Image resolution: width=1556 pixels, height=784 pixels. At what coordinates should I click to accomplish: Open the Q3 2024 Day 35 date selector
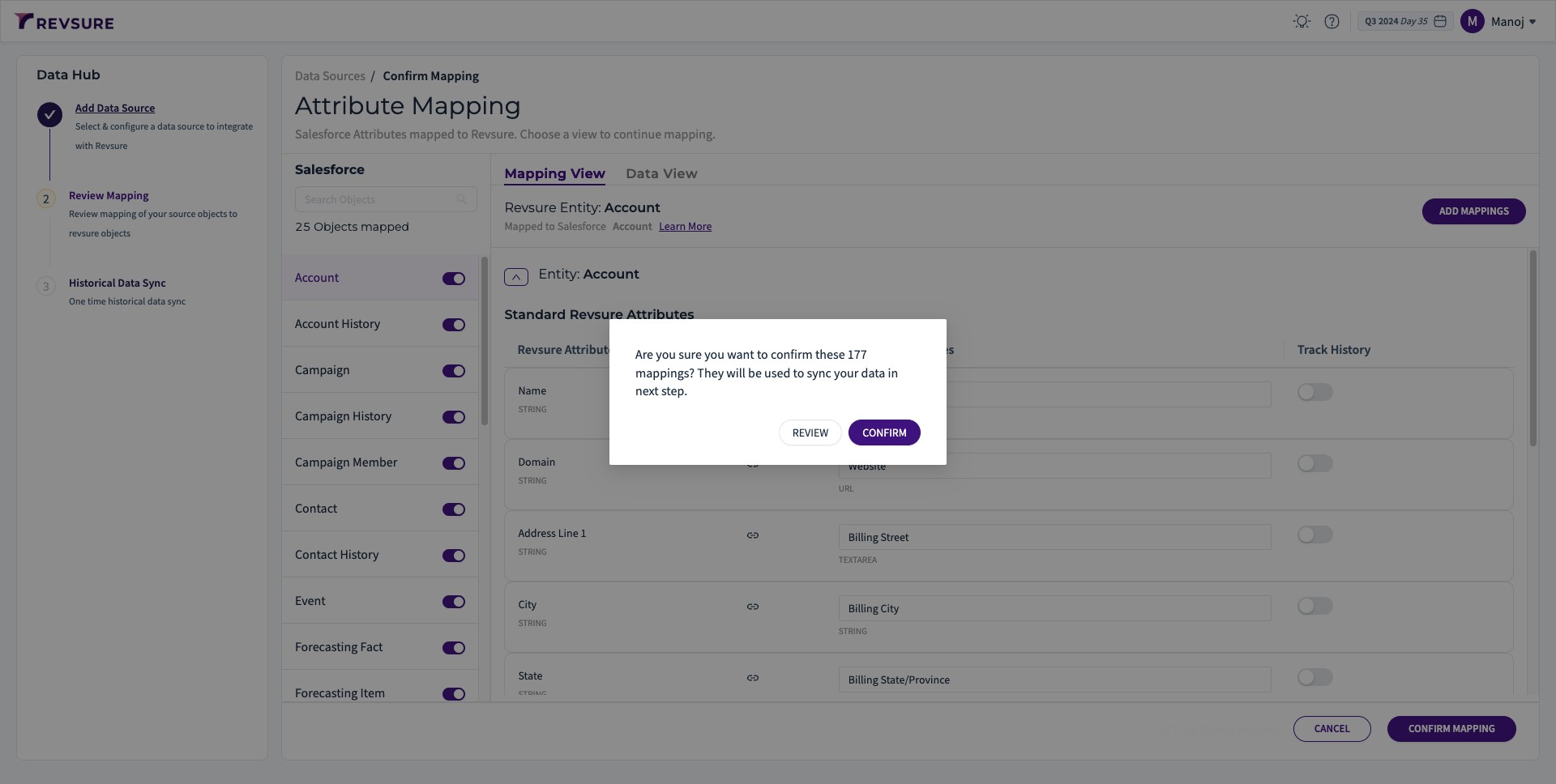coord(1406,21)
